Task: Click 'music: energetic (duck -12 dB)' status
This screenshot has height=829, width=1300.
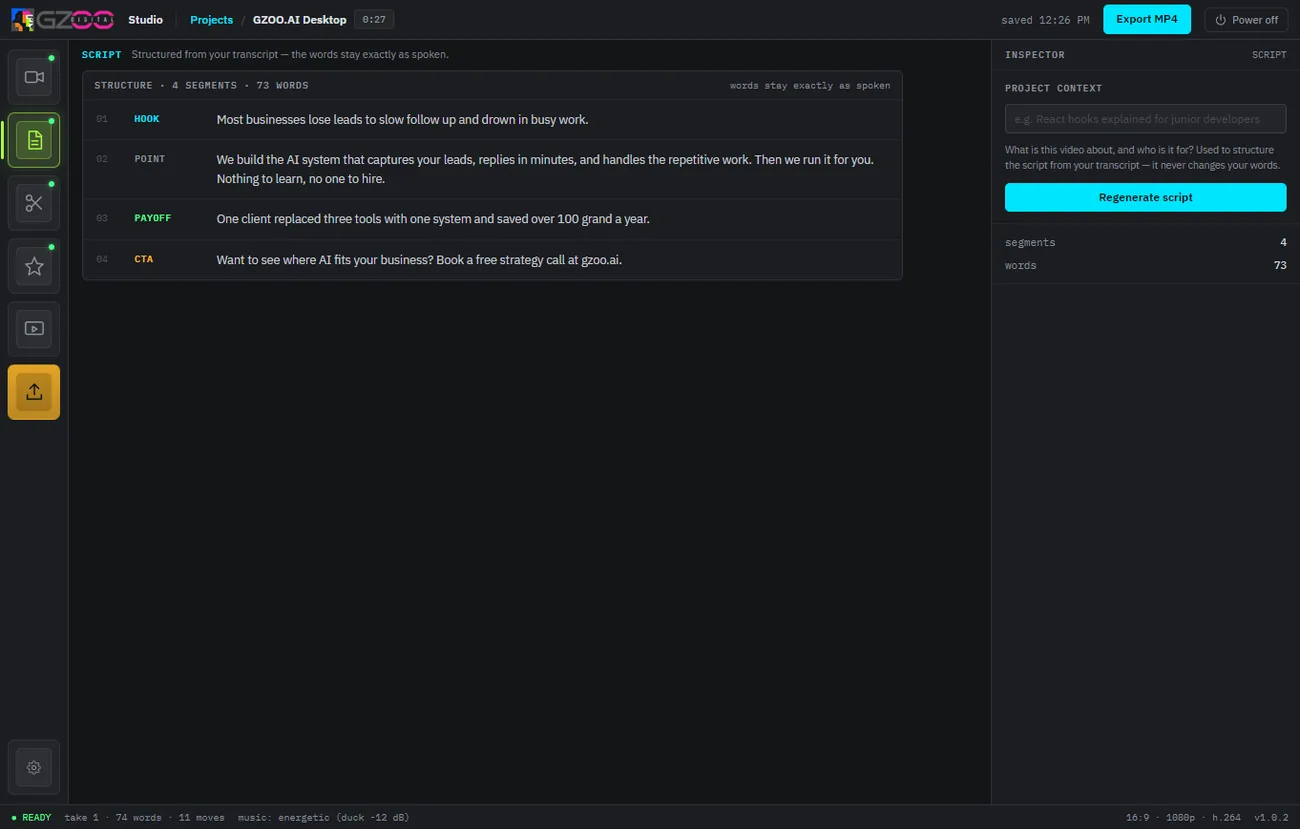Action: pyautogui.click(x=323, y=817)
